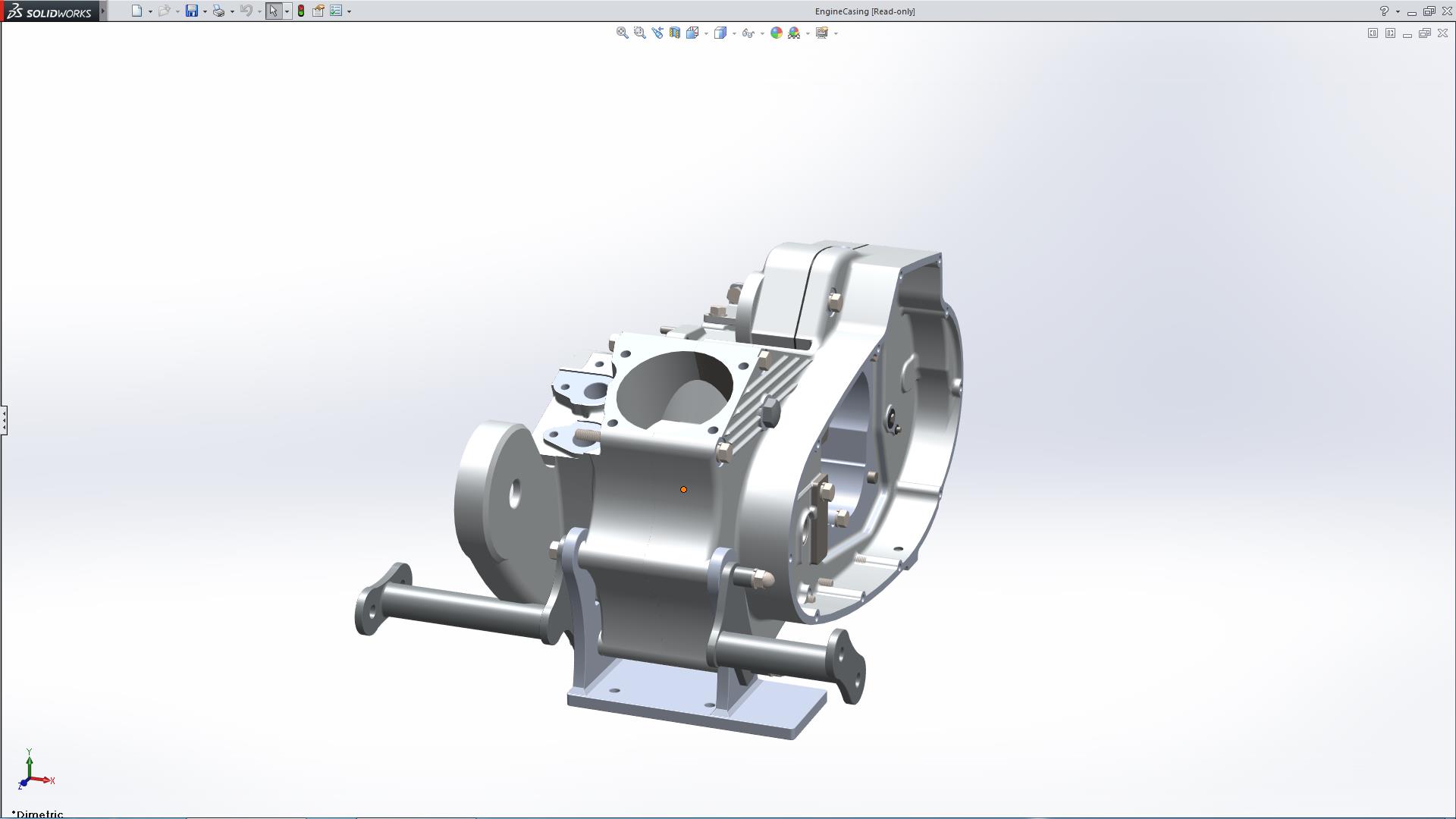Toggle Hide/Show Items glasses icon

748,33
